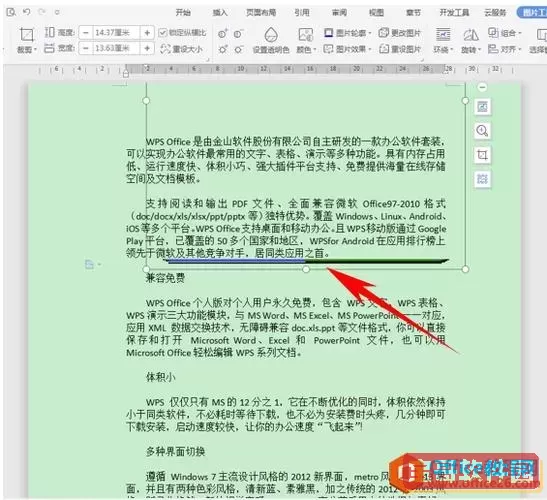
Task: Open the Wrap (环绕) dropdown
Action: [x=443, y=41]
